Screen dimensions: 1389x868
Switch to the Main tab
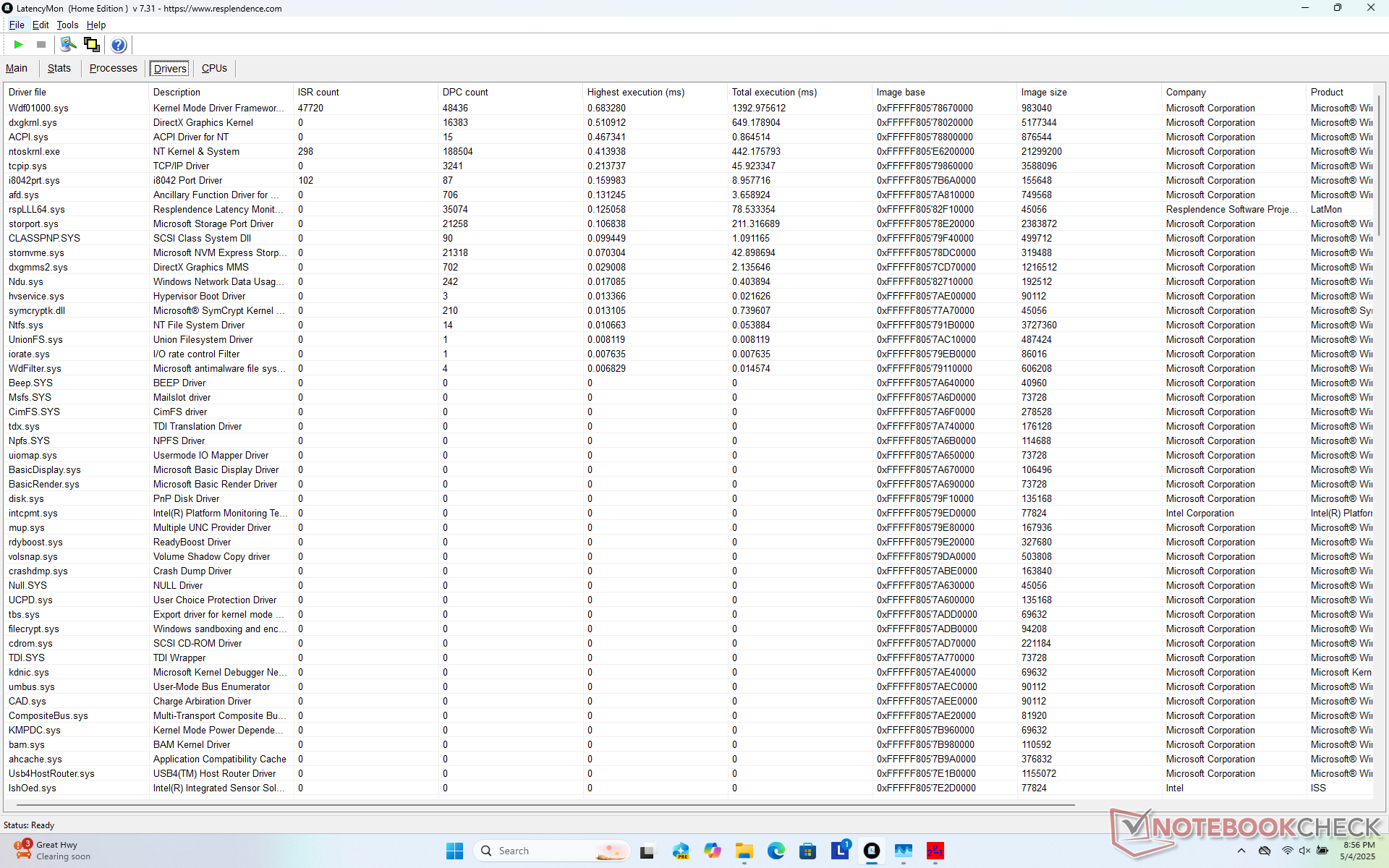(x=17, y=68)
